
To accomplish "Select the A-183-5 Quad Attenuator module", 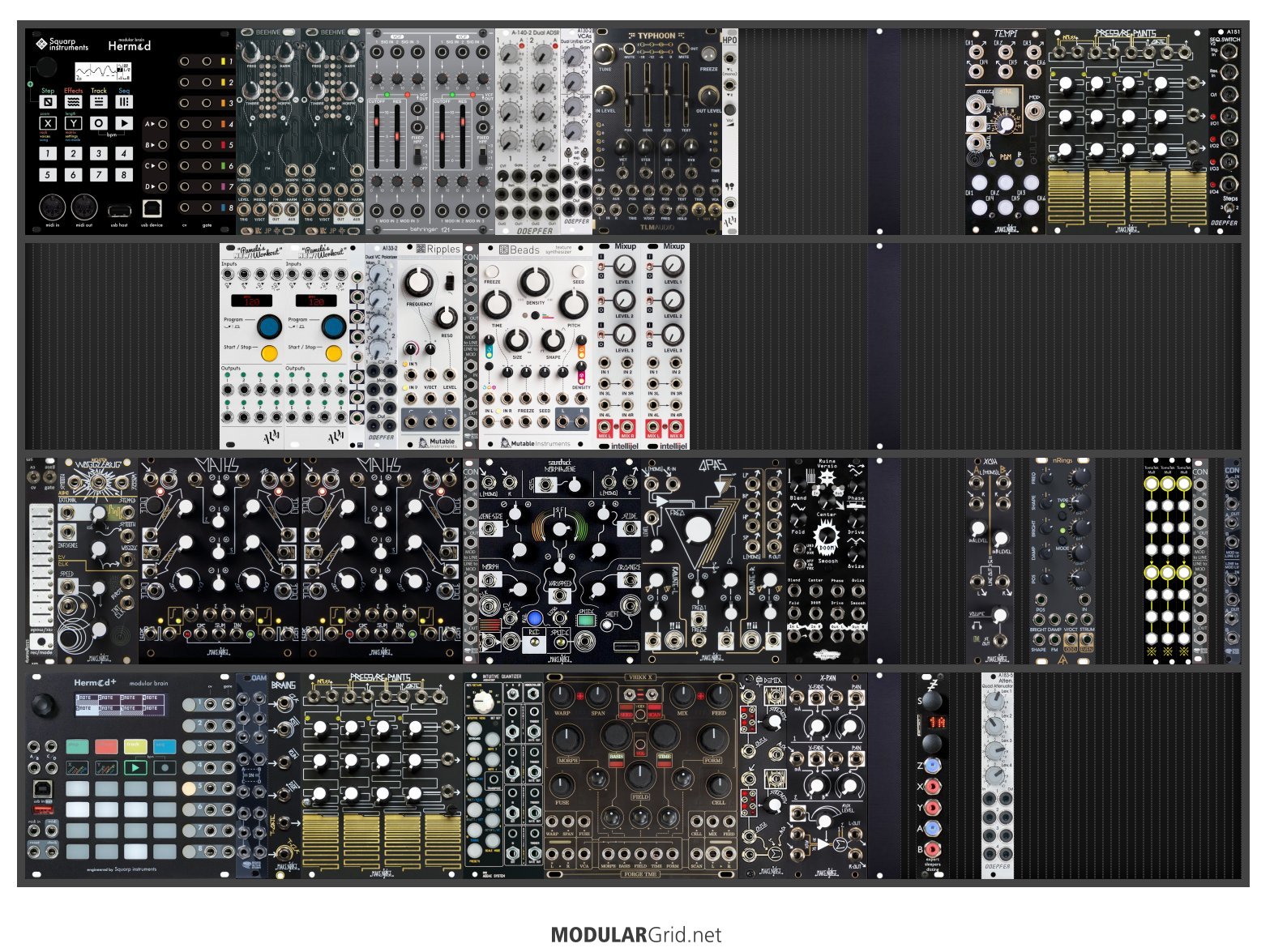I will (x=998, y=775).
